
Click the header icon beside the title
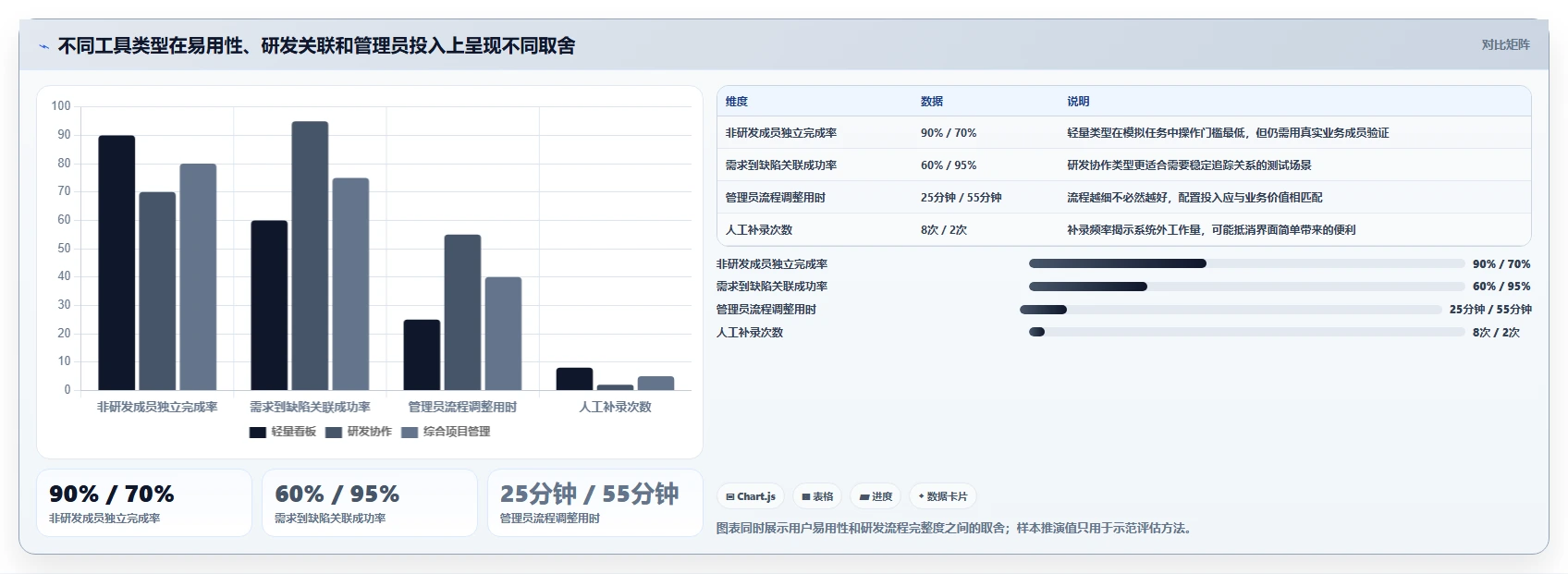click(43, 46)
